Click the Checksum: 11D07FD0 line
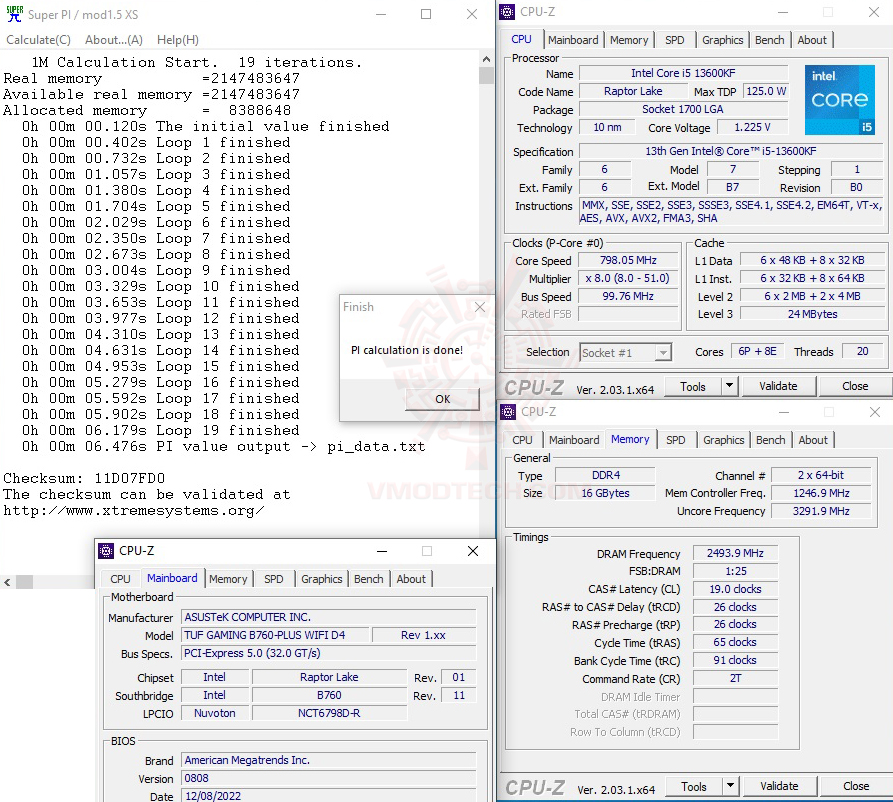The image size is (893, 802). point(84,478)
